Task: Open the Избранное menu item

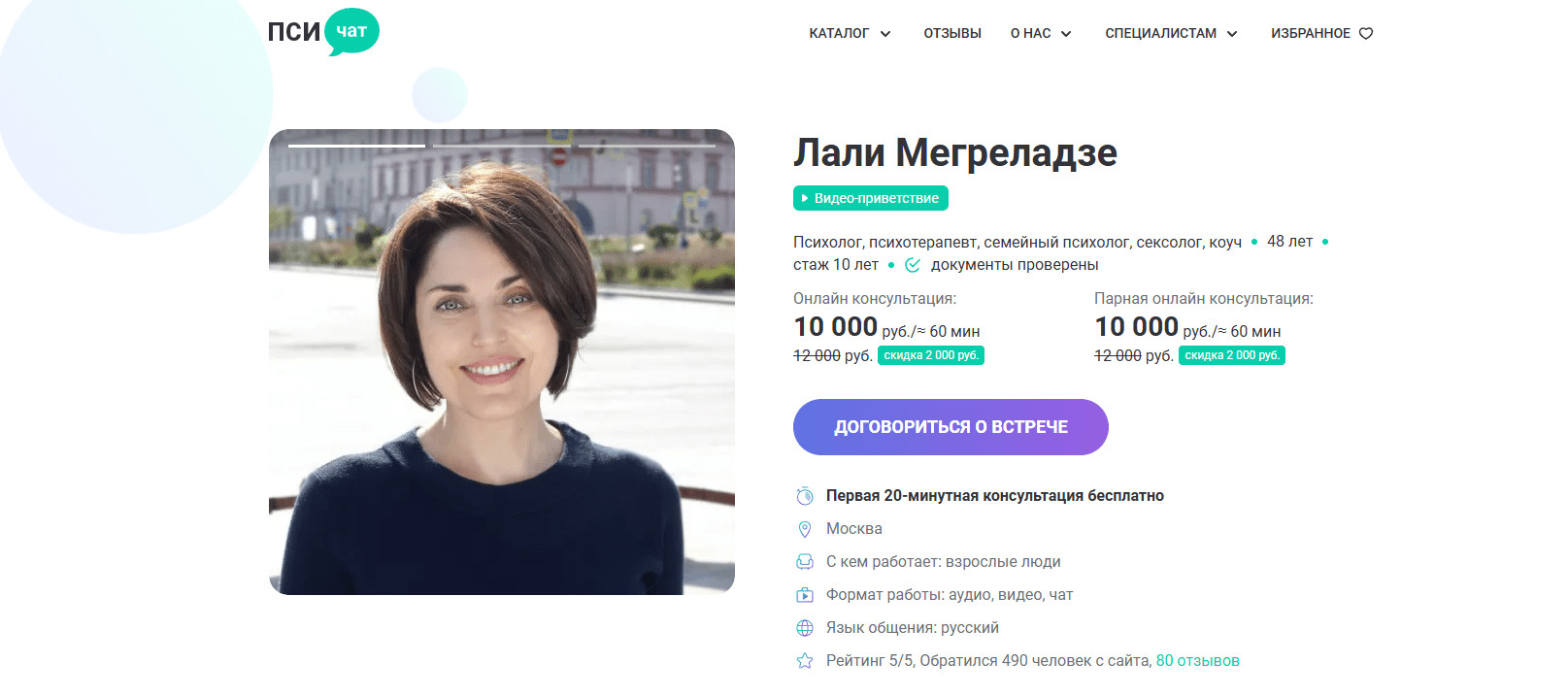Action: 1311,33
